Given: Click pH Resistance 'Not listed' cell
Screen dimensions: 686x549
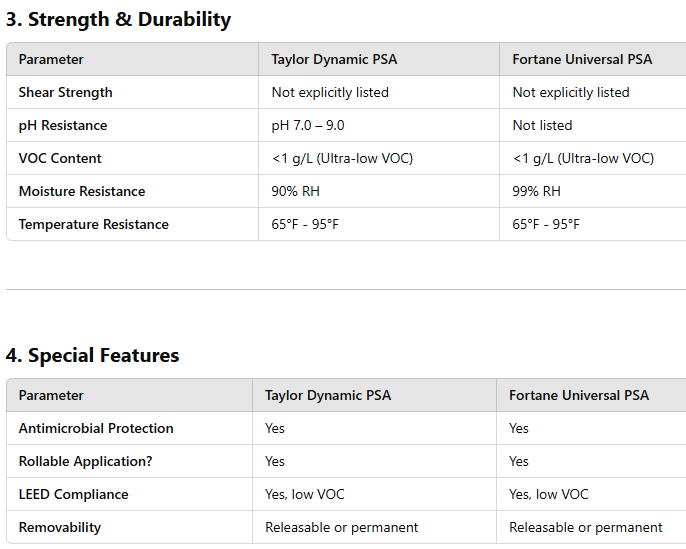Looking at the screenshot, I should point(542,126).
